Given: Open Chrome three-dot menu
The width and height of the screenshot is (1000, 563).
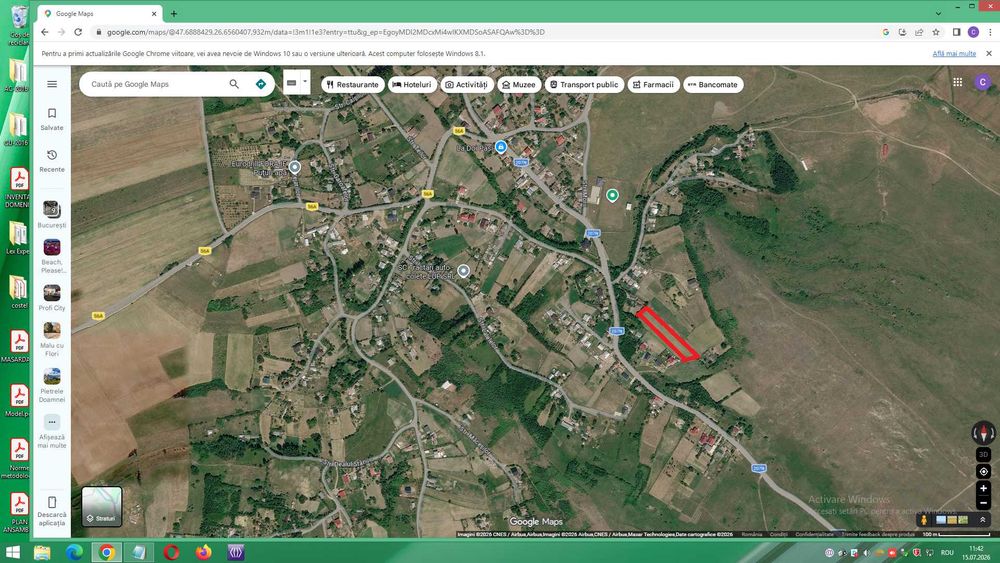Looking at the screenshot, I should 990,32.
